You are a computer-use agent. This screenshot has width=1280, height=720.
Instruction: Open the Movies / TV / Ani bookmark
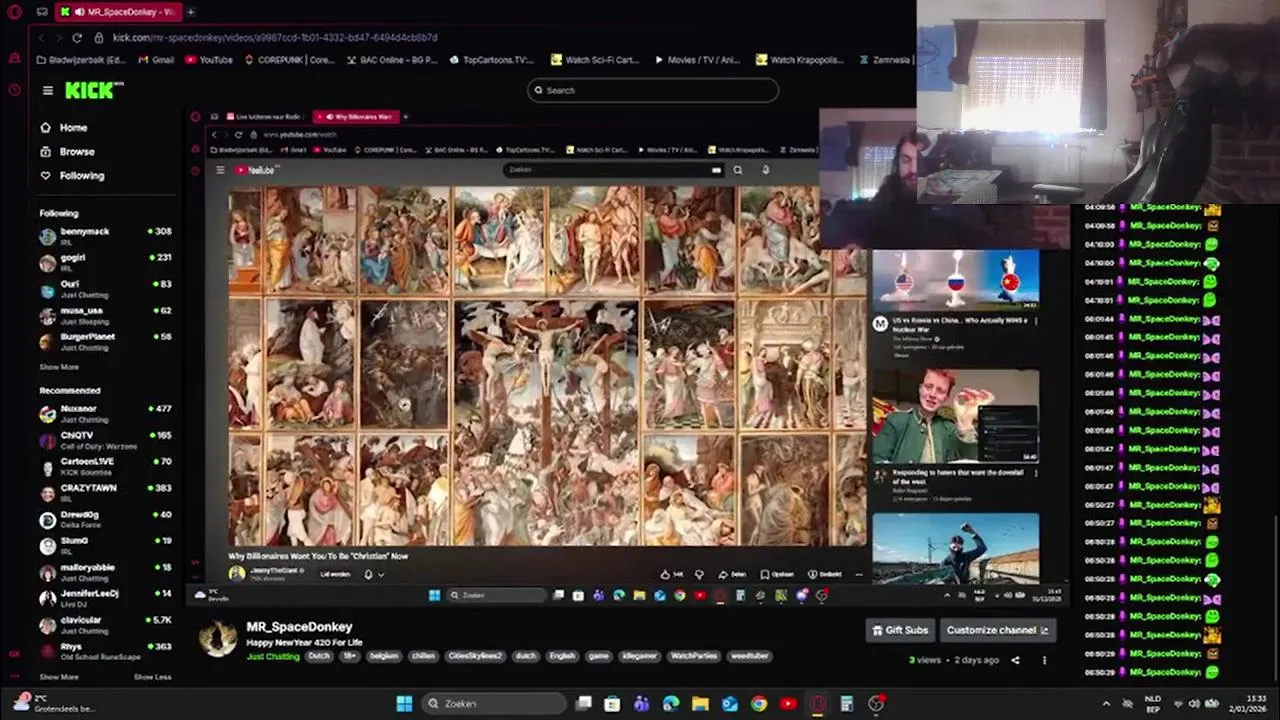(x=697, y=60)
